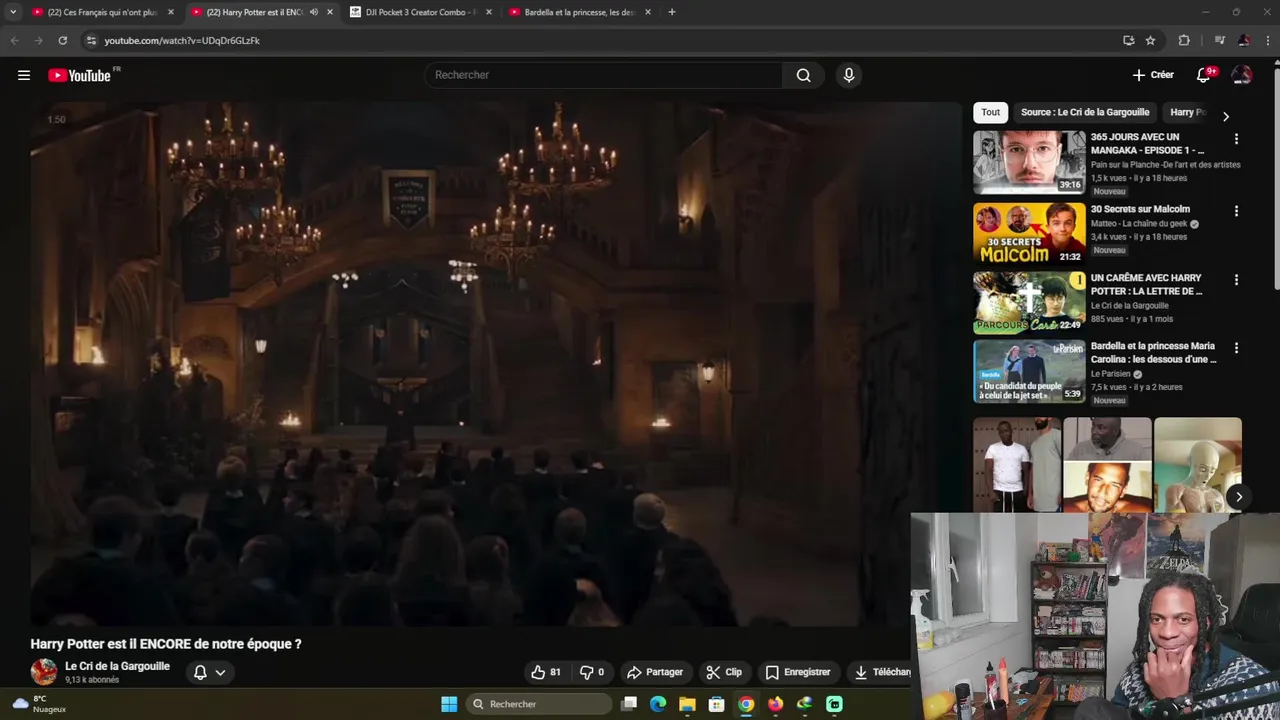Switch to DJI Pocket 3 Creator Combo tab
Image resolution: width=1280 pixels, height=720 pixels.
point(420,12)
